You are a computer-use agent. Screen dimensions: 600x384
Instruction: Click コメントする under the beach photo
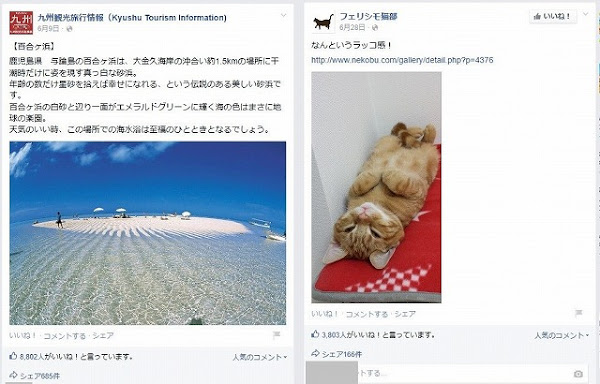[x=64, y=336]
